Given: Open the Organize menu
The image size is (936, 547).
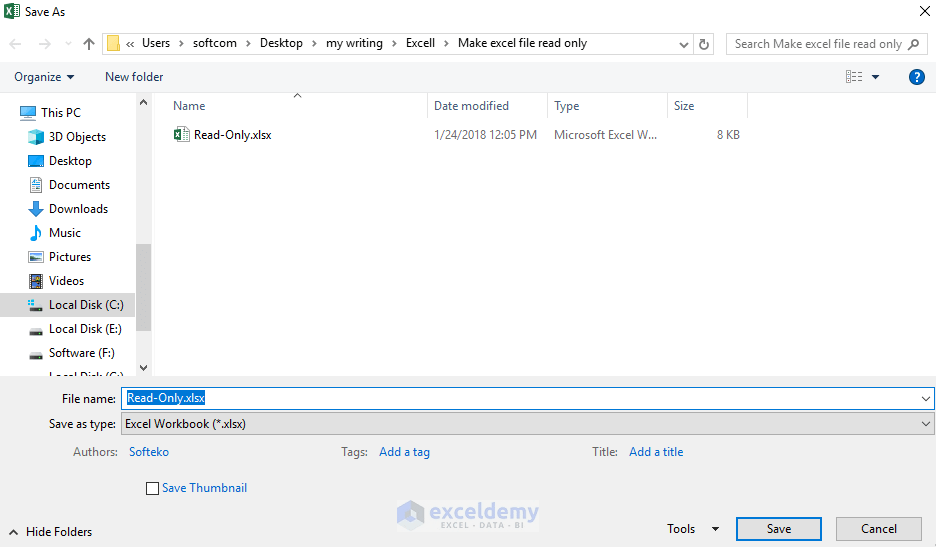Looking at the screenshot, I should pyautogui.click(x=44, y=77).
